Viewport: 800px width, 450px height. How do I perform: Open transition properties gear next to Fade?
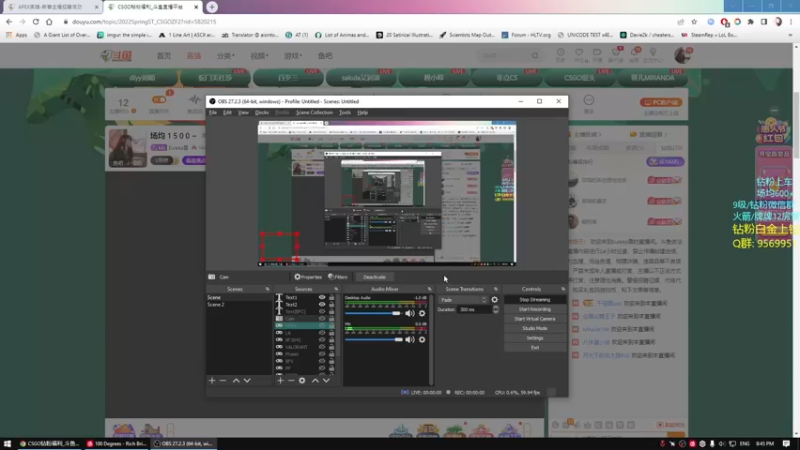point(494,299)
